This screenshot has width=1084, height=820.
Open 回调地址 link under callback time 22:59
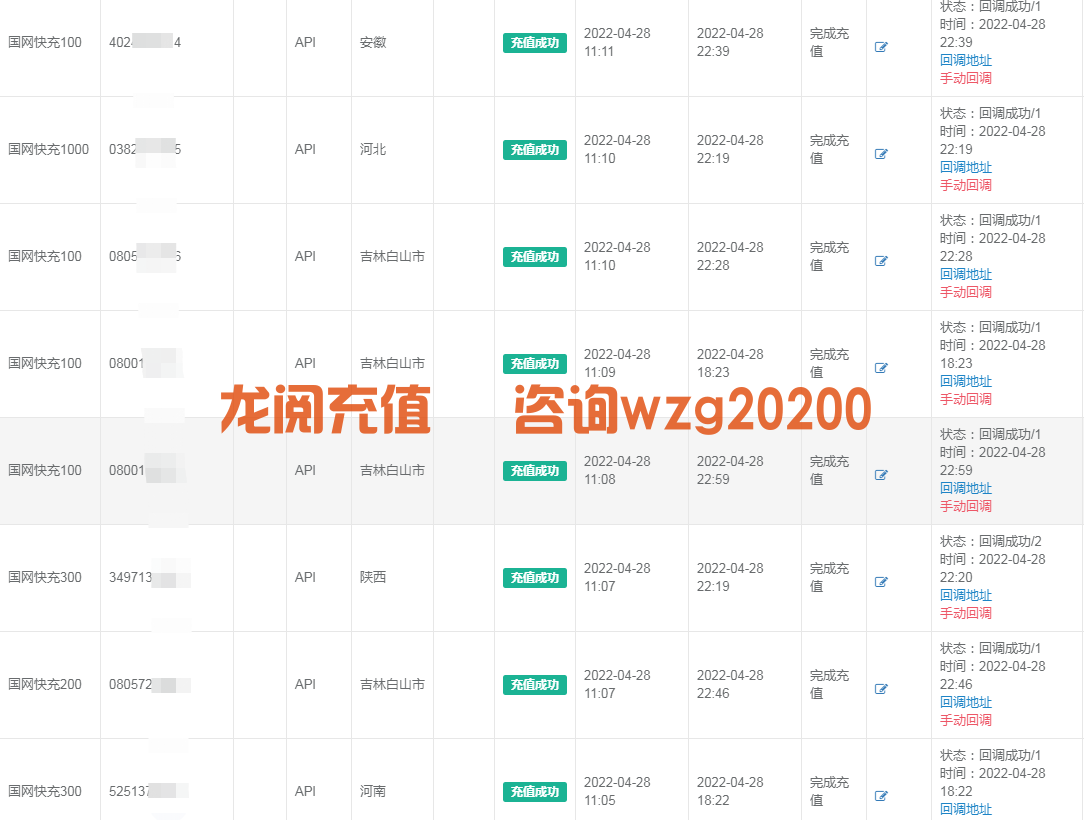point(966,488)
